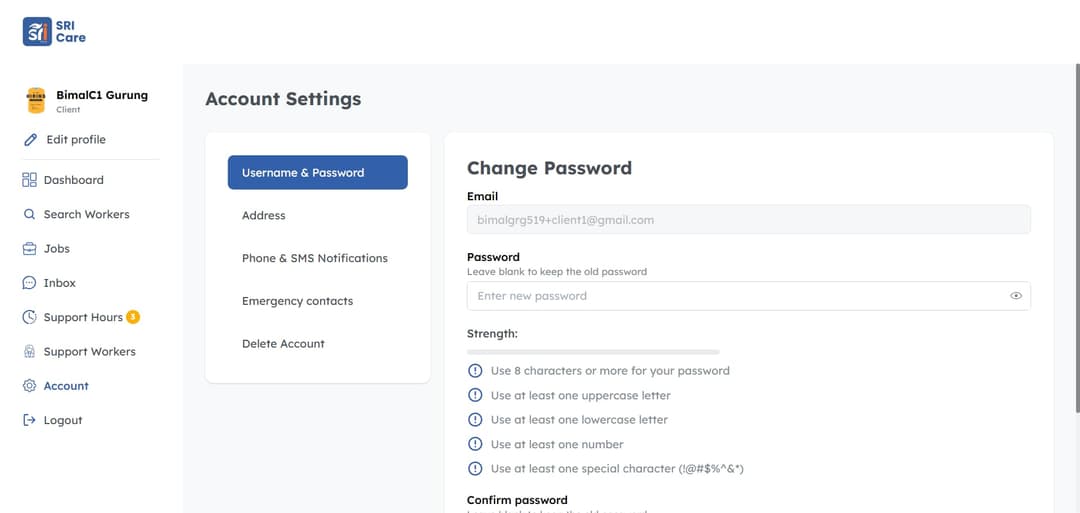Click the Logout arrow icon
This screenshot has width=1080, height=513.
tap(30, 420)
